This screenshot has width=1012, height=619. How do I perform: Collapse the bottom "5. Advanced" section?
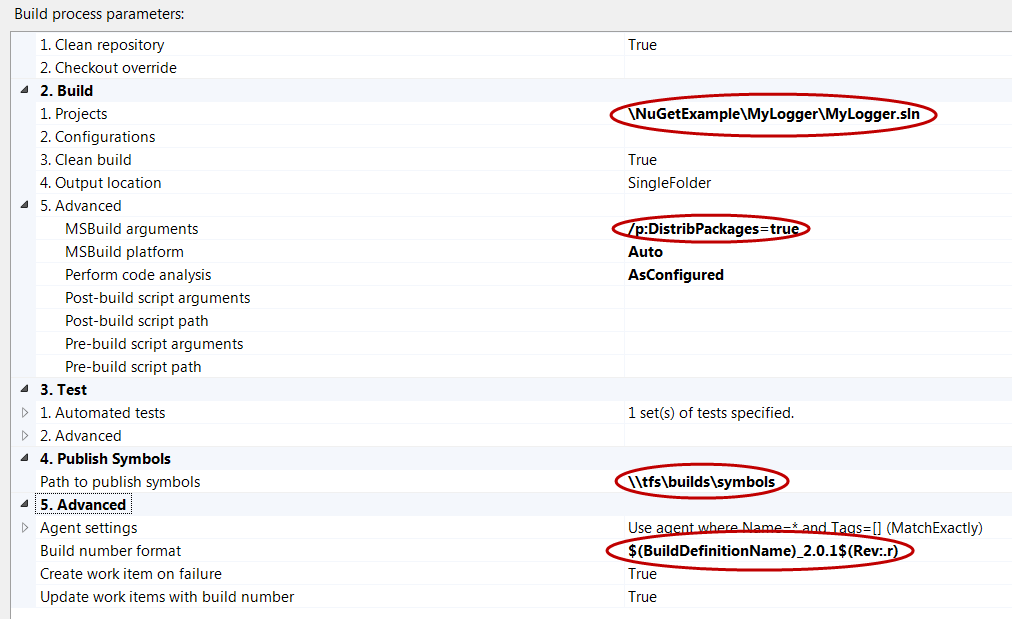coord(25,504)
